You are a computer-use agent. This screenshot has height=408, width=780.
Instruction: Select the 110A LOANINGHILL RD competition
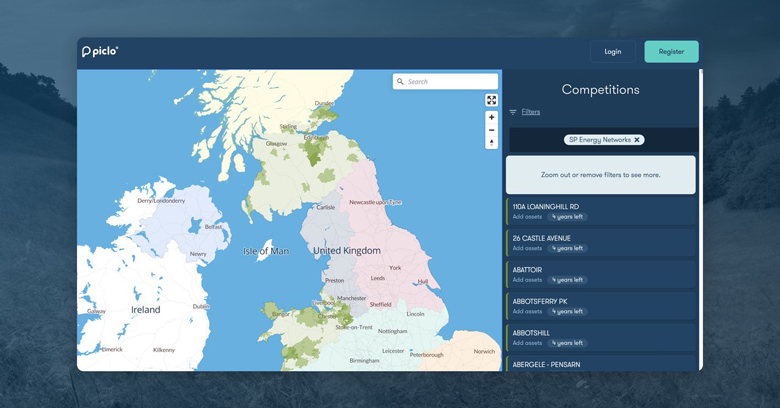pyautogui.click(x=600, y=211)
